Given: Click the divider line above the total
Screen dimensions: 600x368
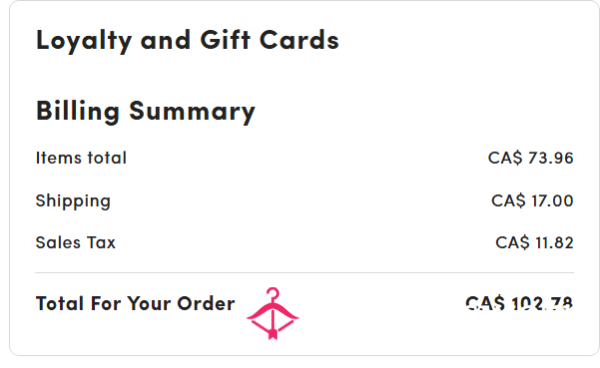Looking at the screenshot, I should (305, 273).
